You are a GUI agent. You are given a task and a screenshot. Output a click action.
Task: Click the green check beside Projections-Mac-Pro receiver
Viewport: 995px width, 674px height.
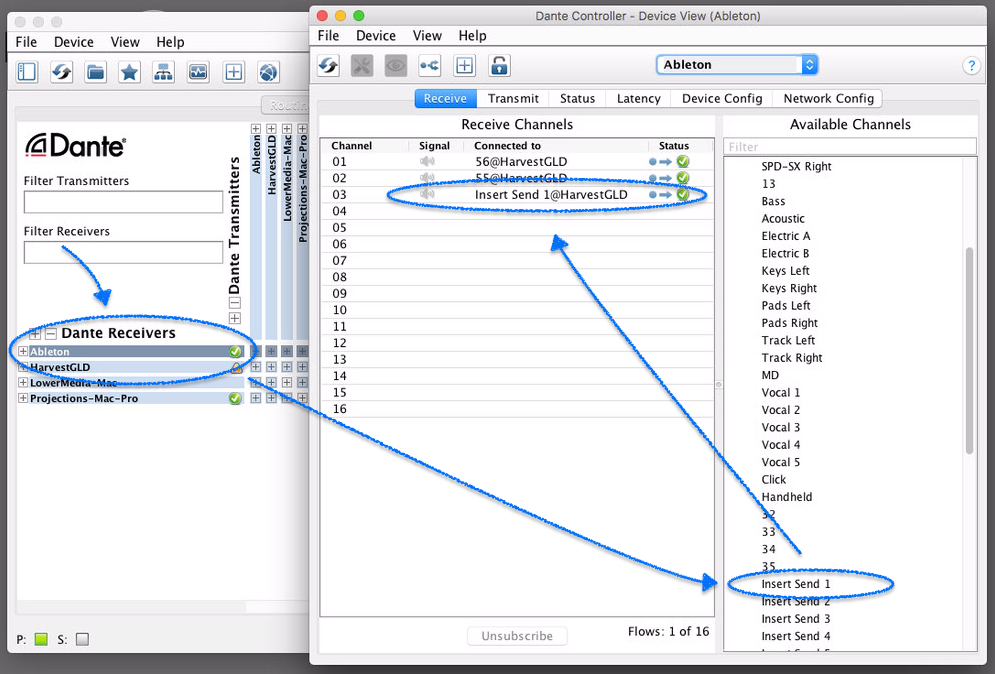[x=235, y=398]
